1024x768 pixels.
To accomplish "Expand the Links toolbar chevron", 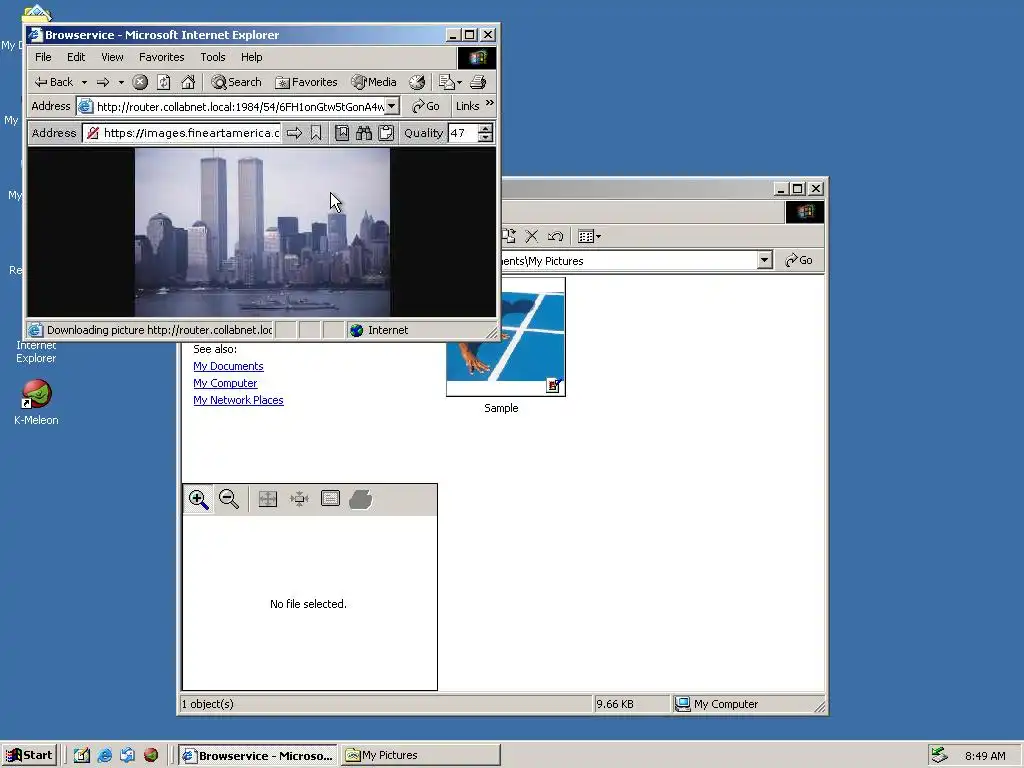I will pos(490,103).
